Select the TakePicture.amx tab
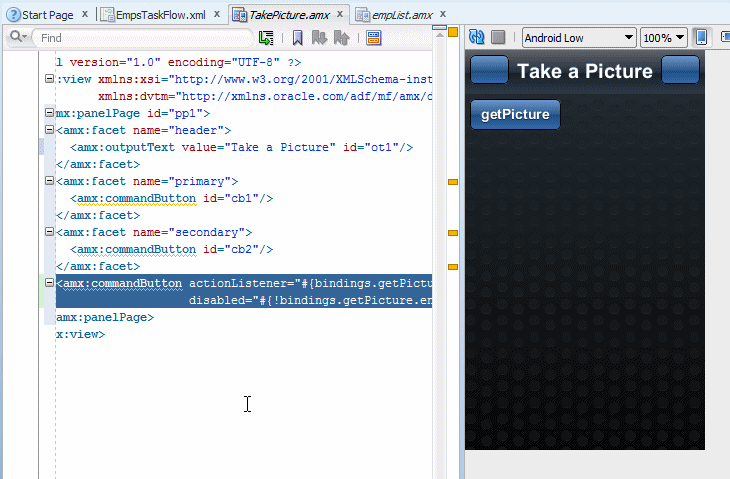Screen dimensions: 730x479 289,15
